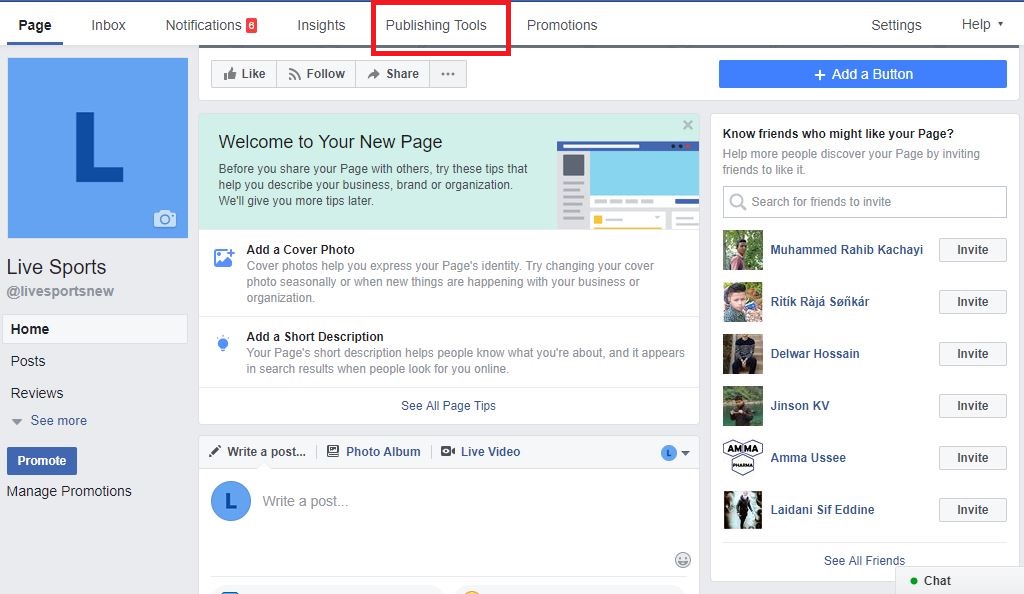
Task: Invite Muhammed Rahib Kachayi
Action: tap(972, 250)
